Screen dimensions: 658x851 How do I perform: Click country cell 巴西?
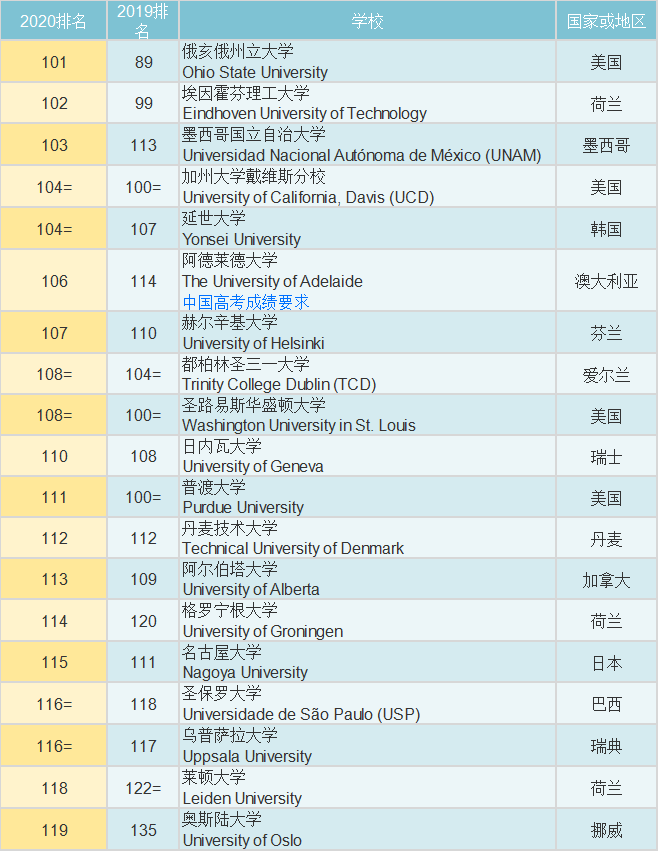click(606, 704)
